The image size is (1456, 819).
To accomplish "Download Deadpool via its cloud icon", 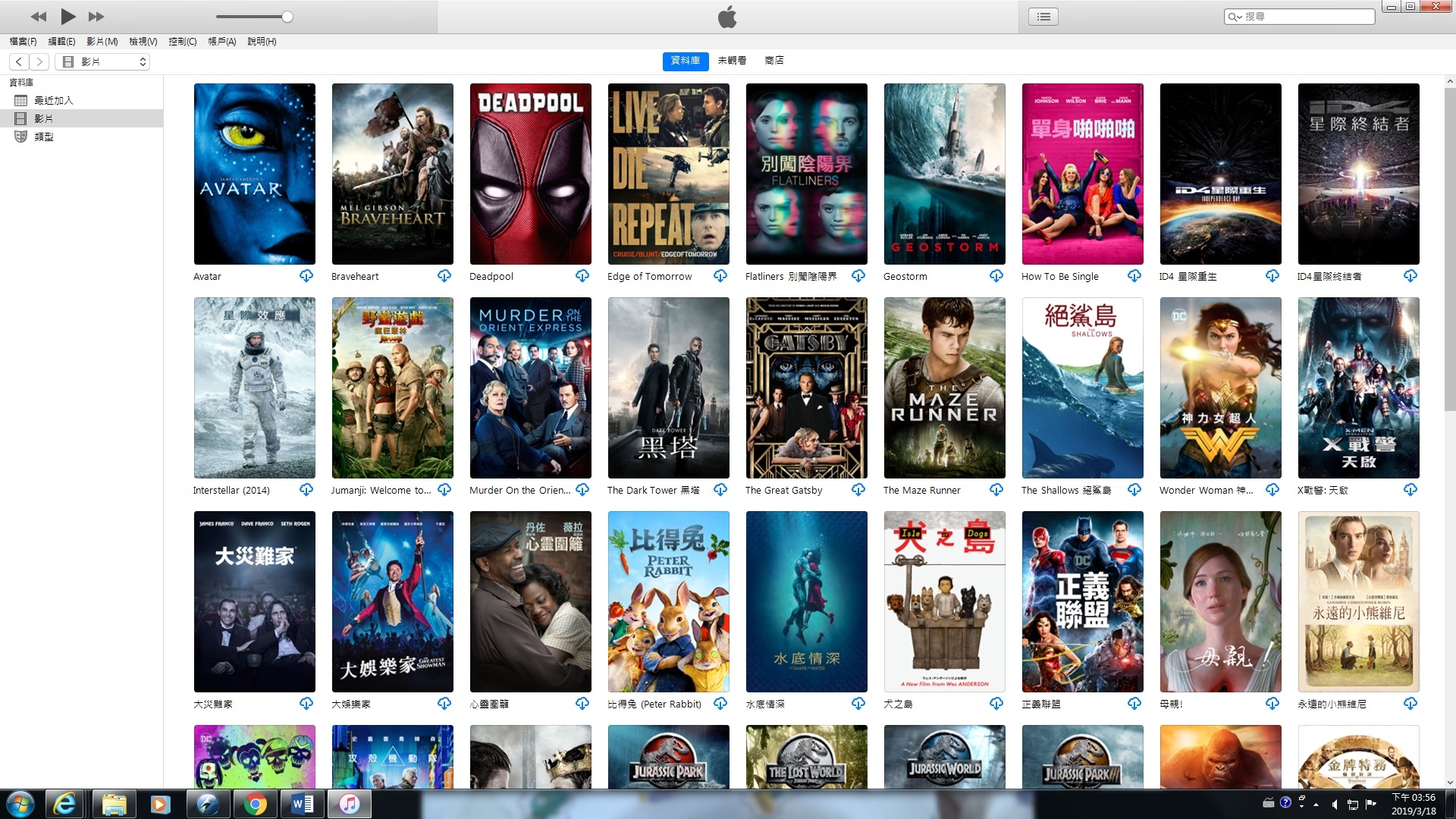I will point(582,276).
